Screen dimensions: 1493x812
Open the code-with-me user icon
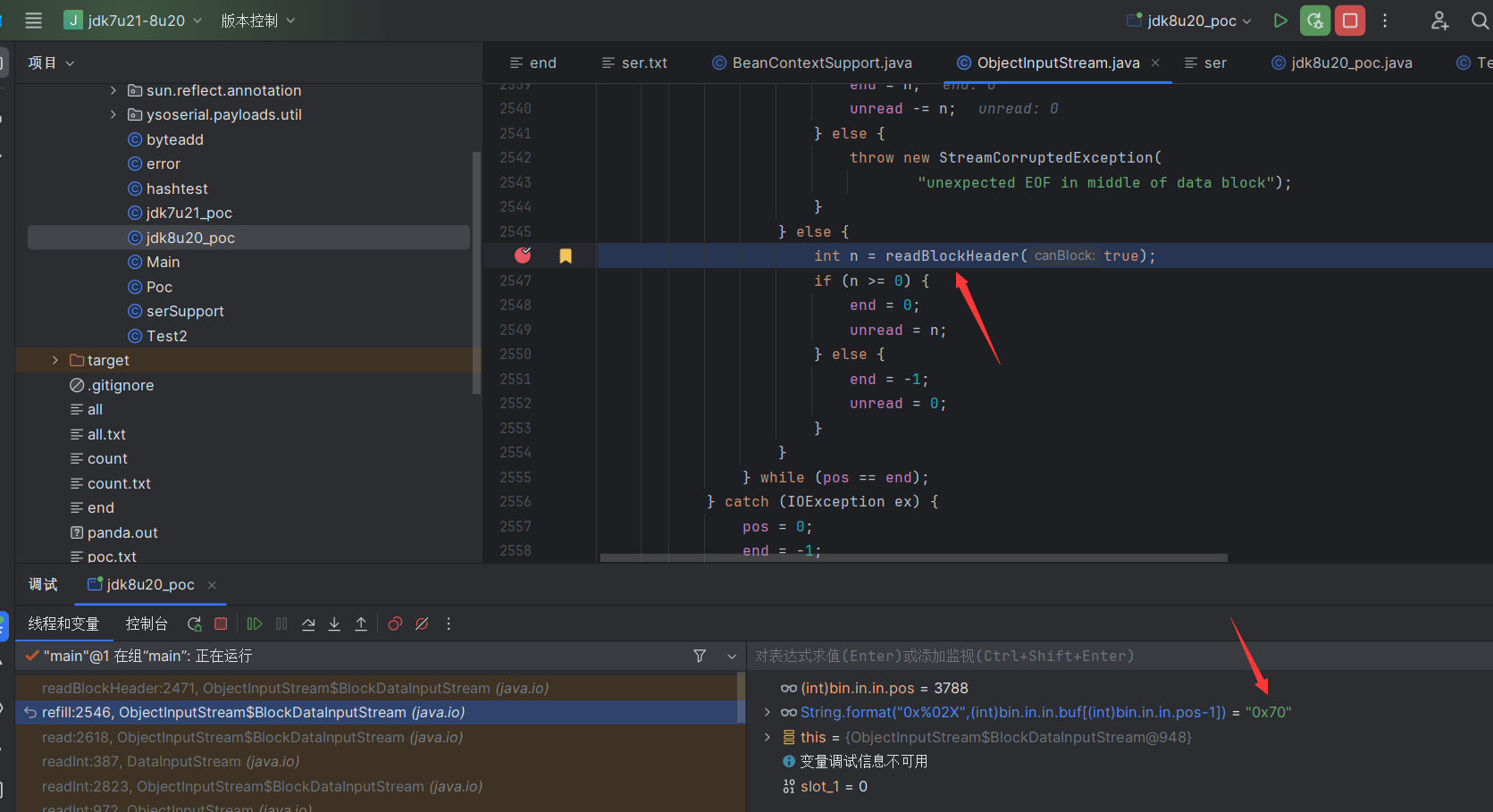[x=1439, y=21]
